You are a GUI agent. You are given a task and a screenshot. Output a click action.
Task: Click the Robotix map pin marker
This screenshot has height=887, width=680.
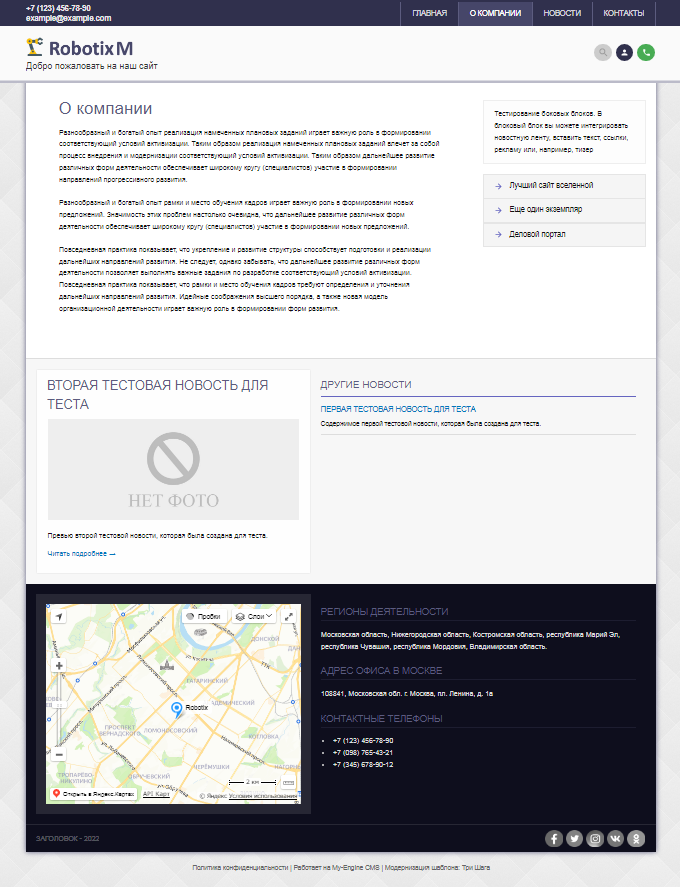point(177,709)
